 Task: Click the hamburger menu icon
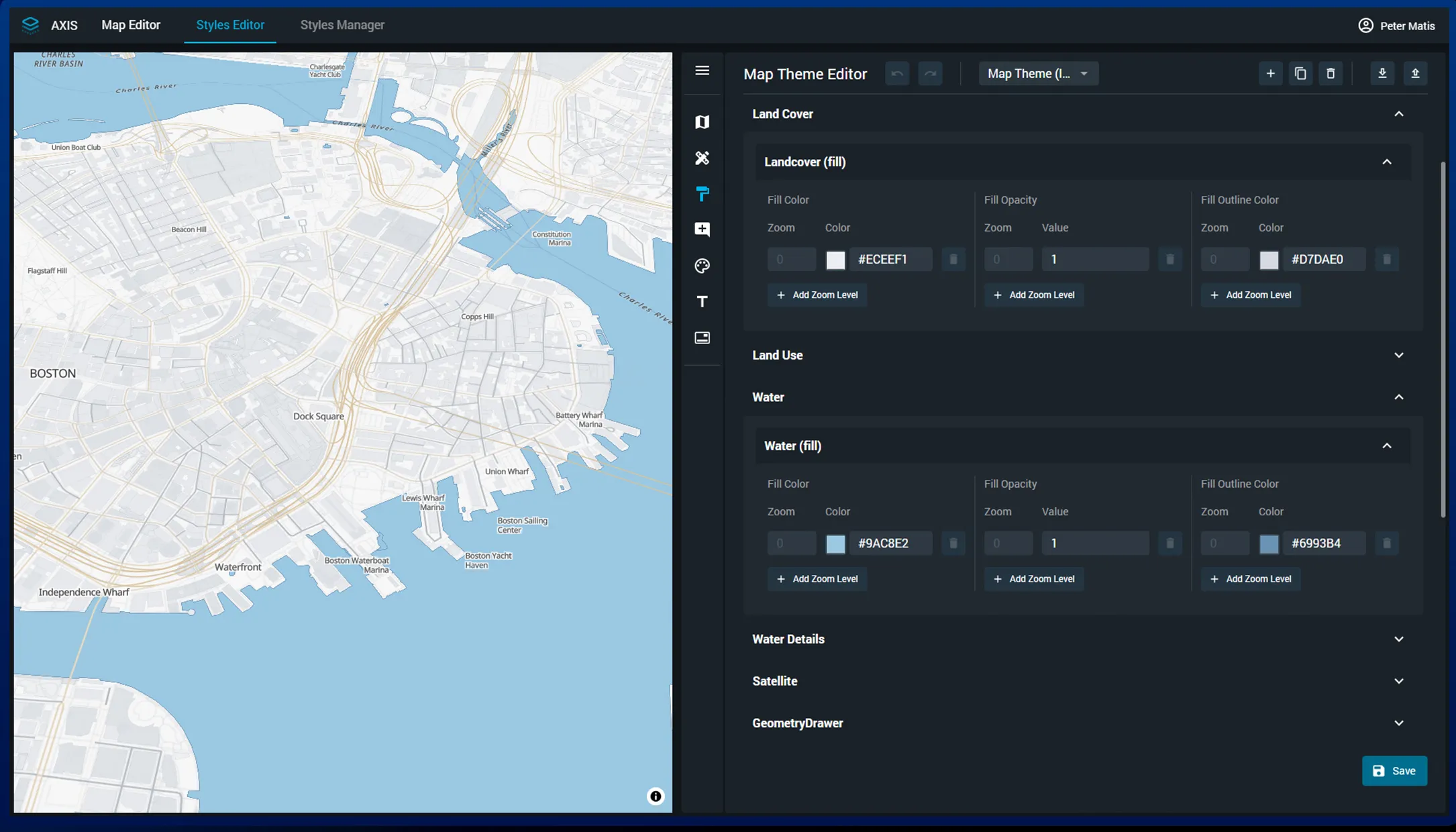pos(702,70)
